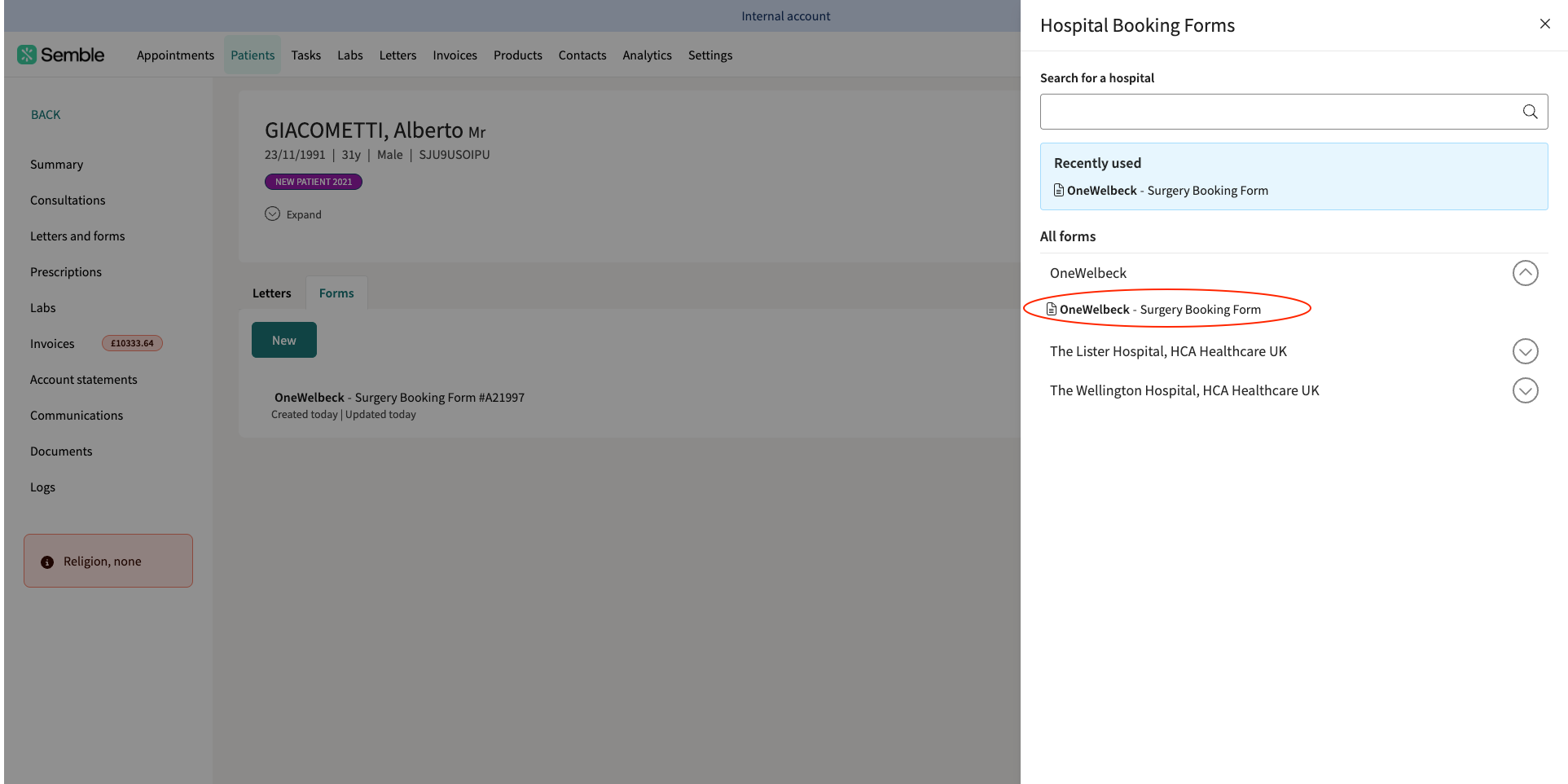The height and width of the screenshot is (784, 1568).
Task: Open Labs in the top navigation
Action: coord(350,55)
